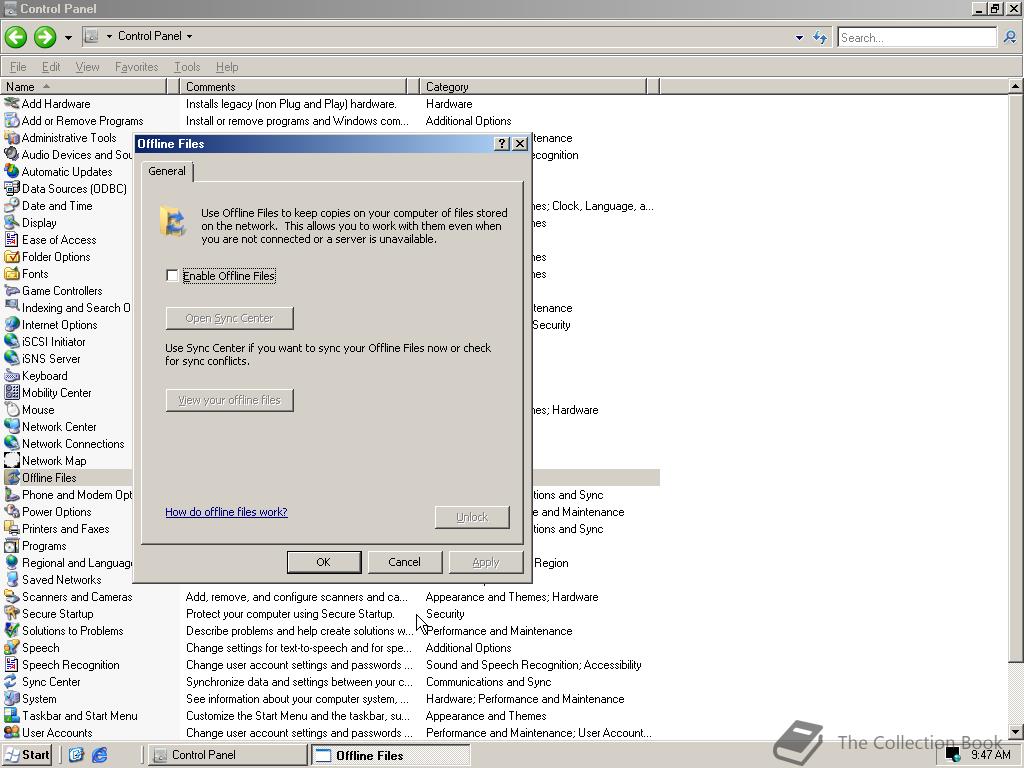Select the Power Options icon

(x=12, y=511)
